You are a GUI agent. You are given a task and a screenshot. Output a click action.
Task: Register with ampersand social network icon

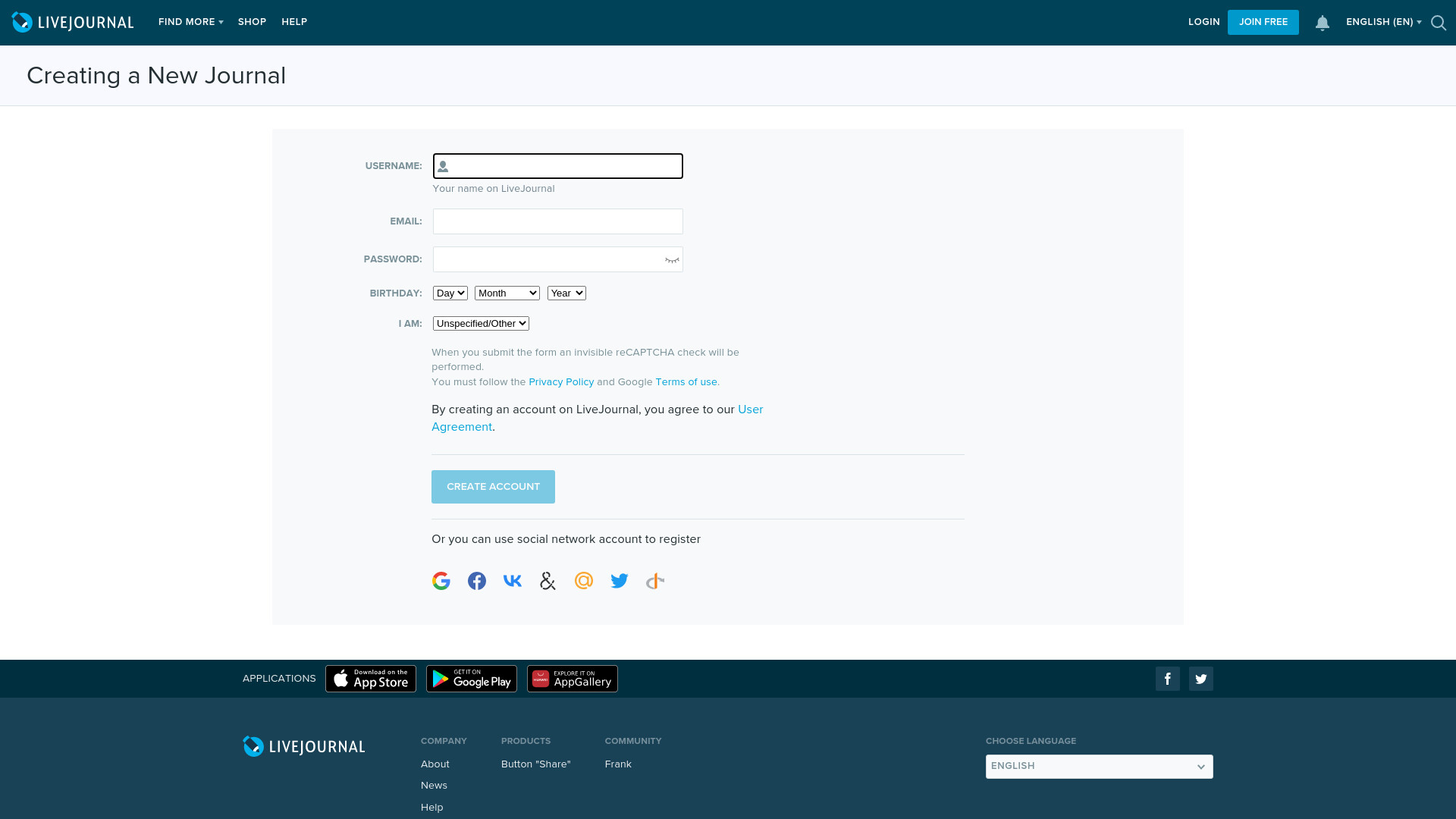(548, 581)
